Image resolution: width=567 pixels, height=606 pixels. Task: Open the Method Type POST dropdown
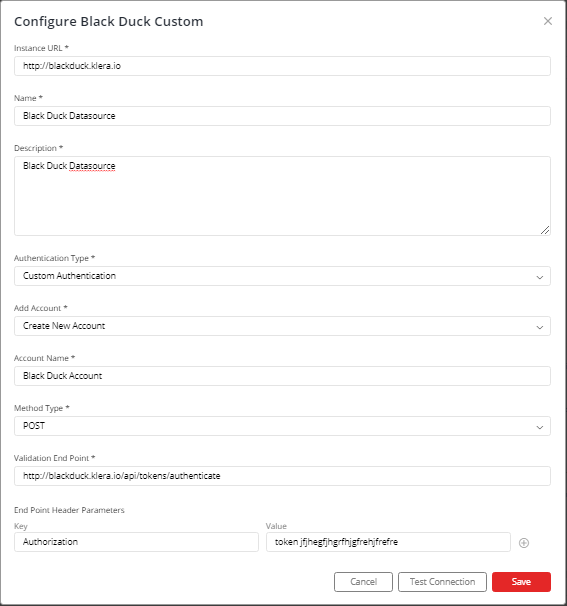point(282,426)
